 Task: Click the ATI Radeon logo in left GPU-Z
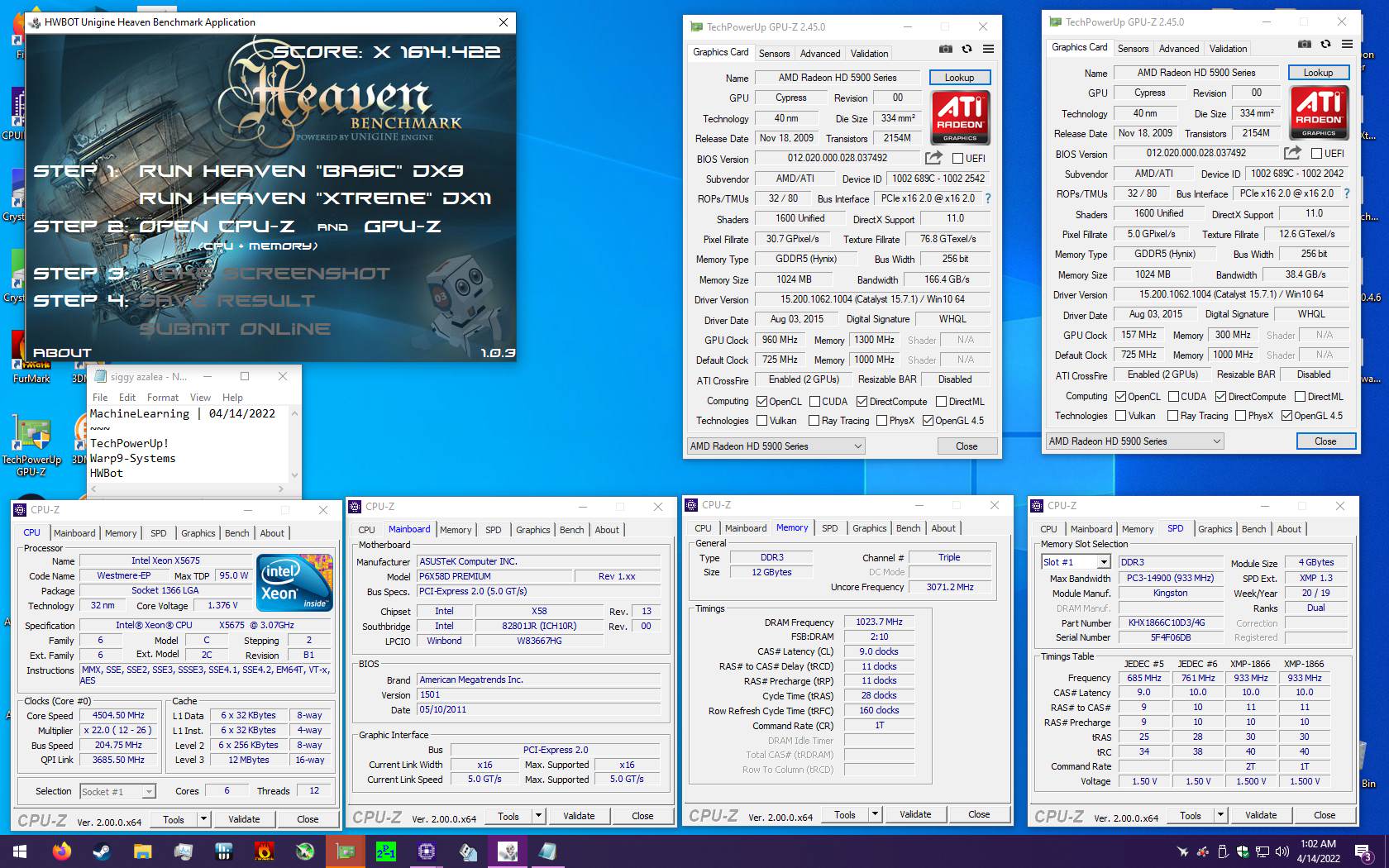point(960,117)
